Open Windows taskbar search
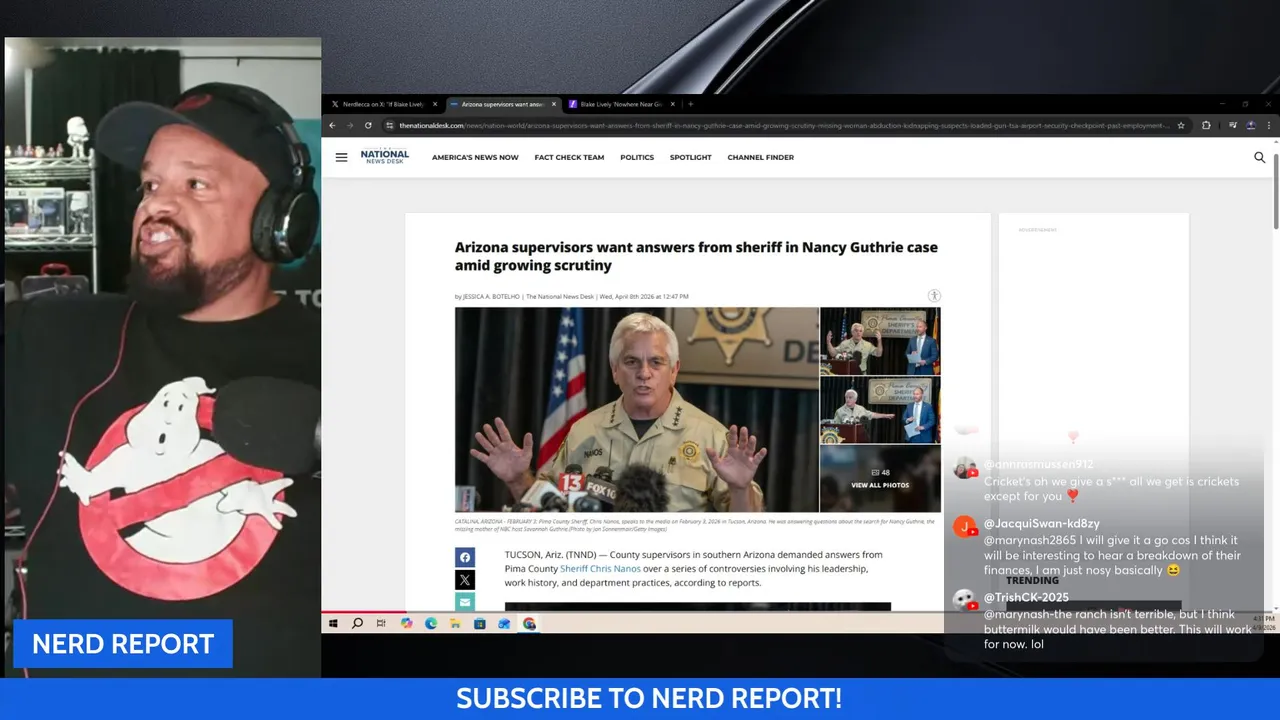 pyautogui.click(x=357, y=623)
